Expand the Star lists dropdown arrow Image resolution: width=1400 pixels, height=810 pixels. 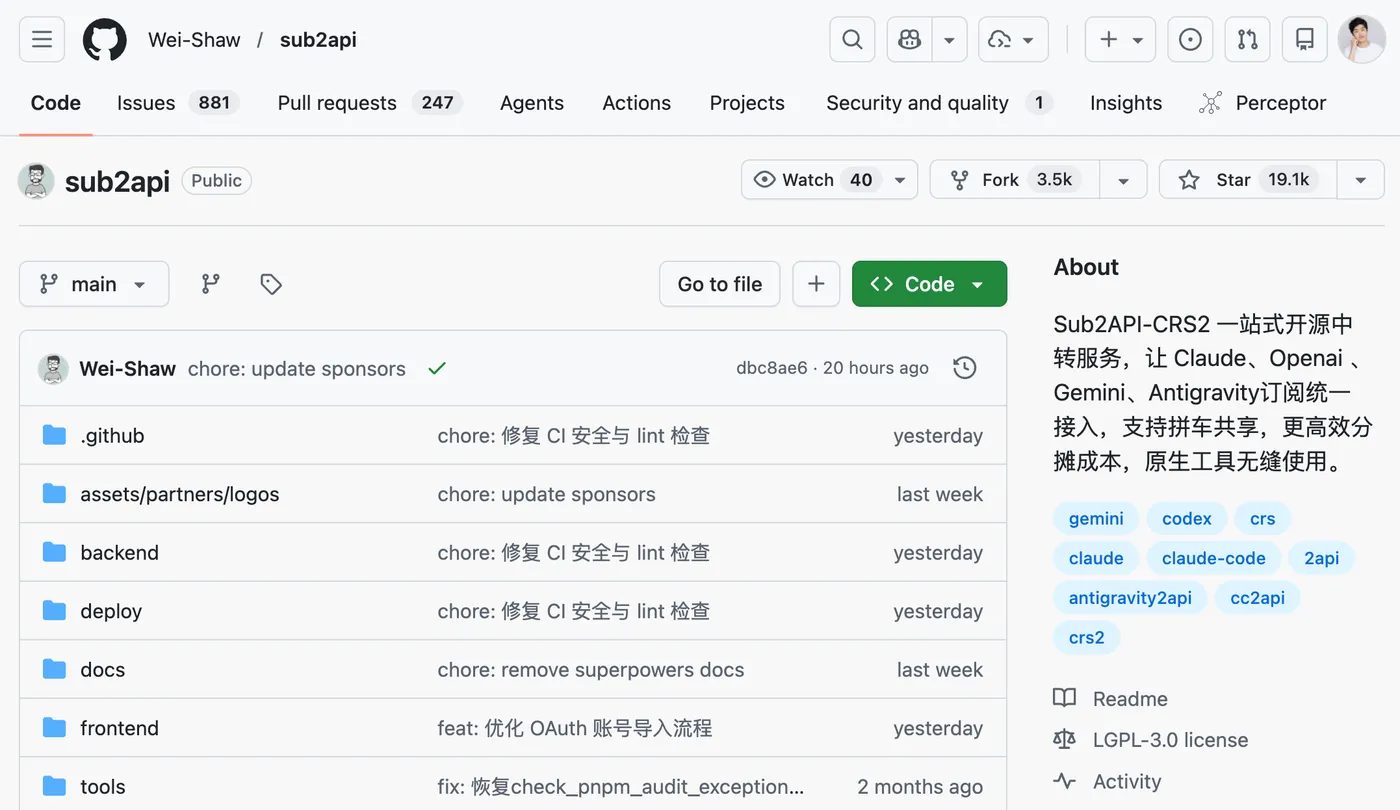(1361, 180)
